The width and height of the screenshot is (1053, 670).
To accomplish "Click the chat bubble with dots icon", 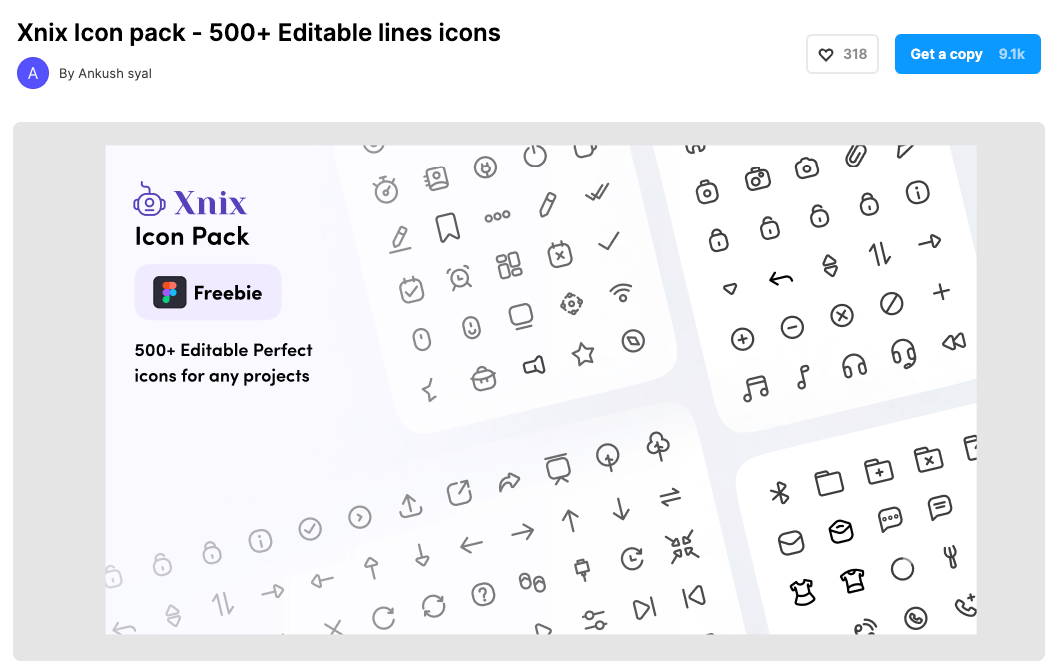I will point(890,520).
